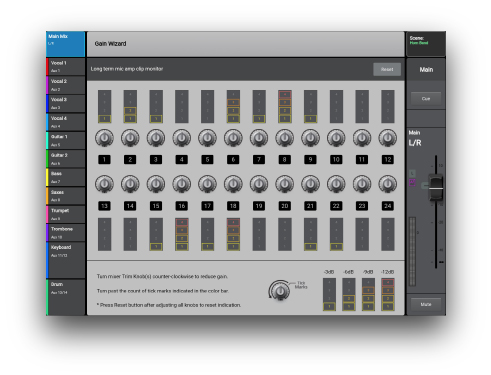491x375 pixels.
Task: Select the Vocal 3 Aux 3 mix
Action: (66, 103)
